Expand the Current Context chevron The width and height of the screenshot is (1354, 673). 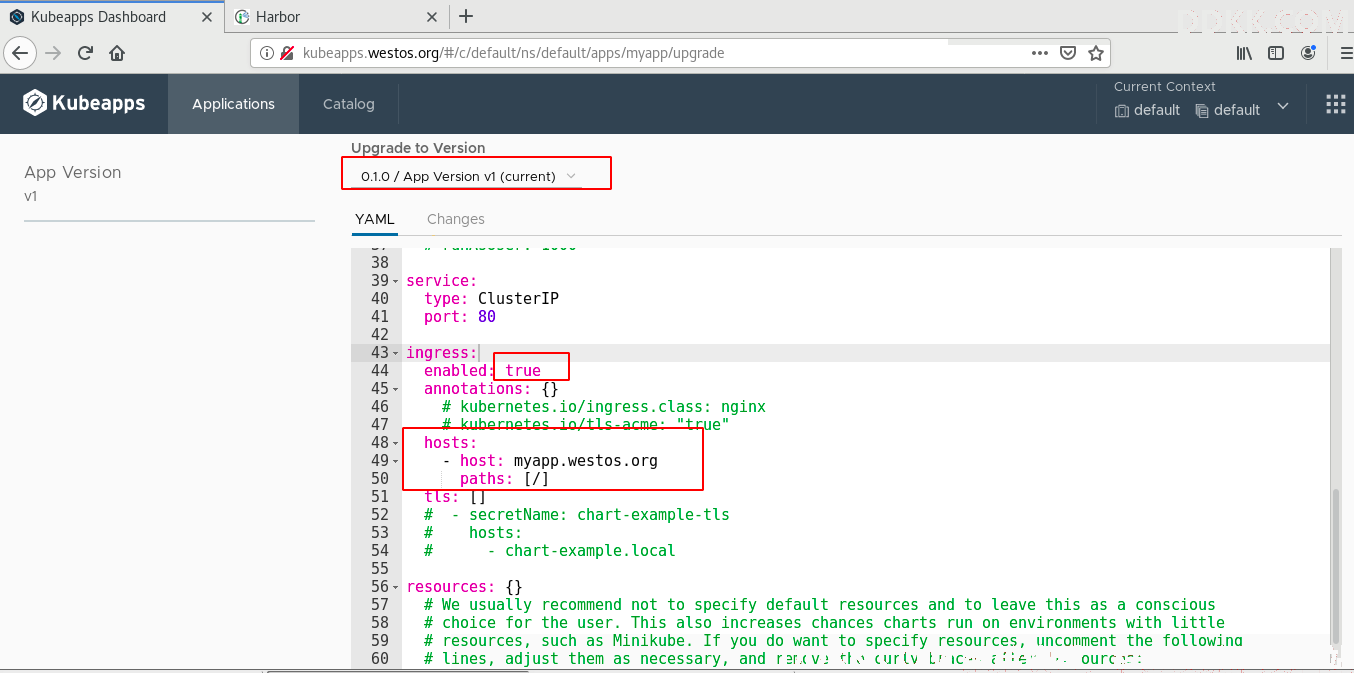click(x=1283, y=106)
